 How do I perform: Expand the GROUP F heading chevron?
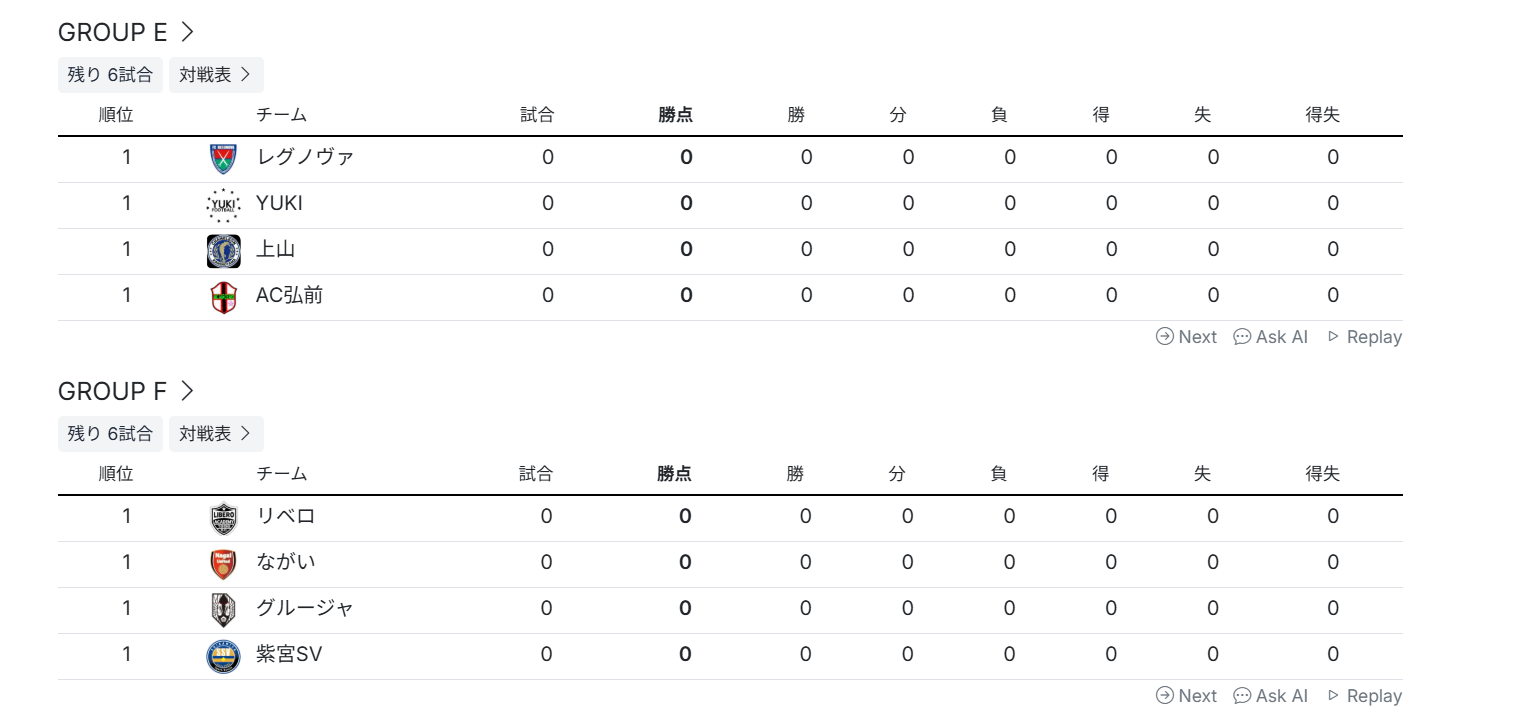point(187,391)
